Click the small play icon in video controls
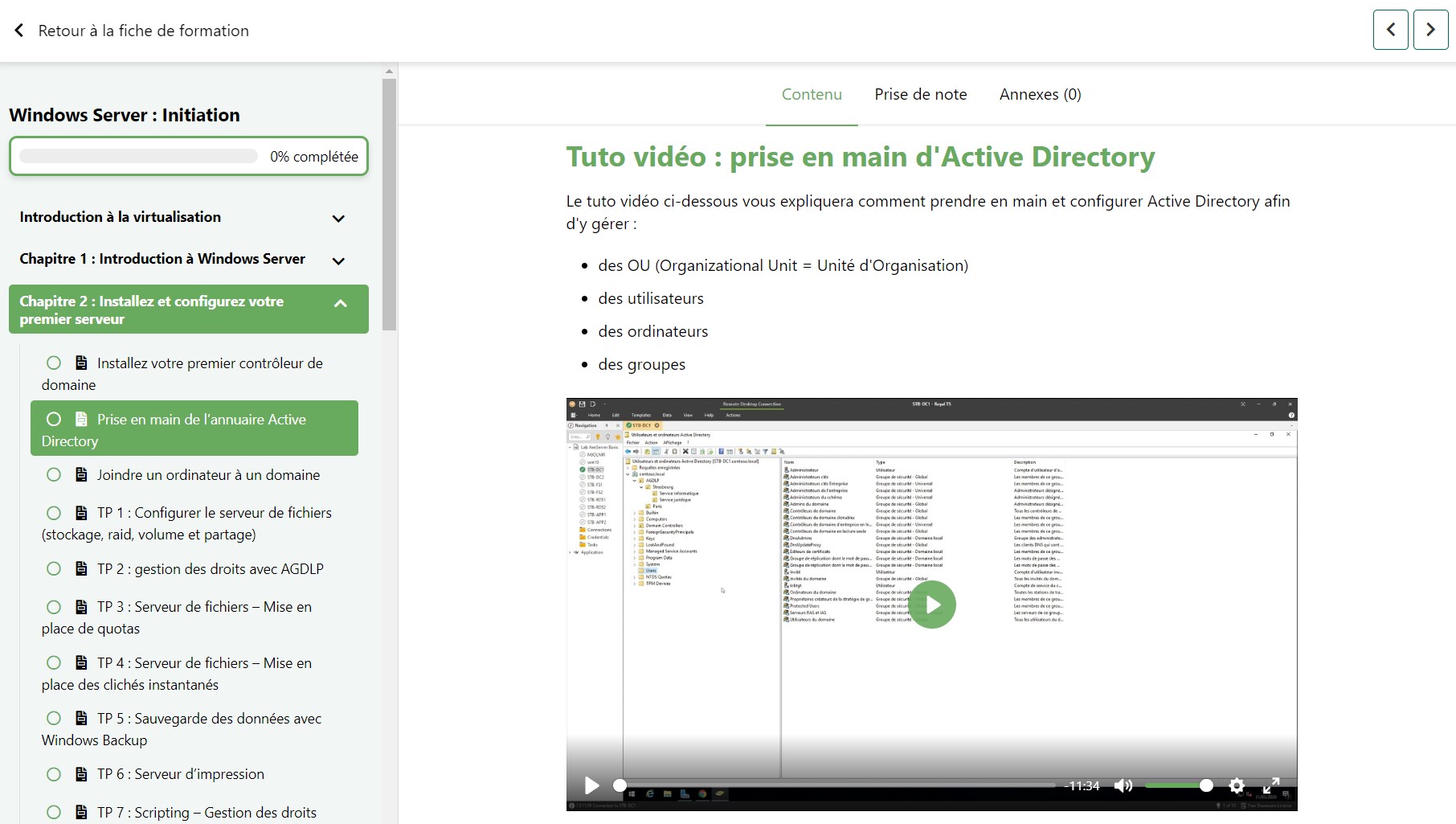This screenshot has height=824, width=1456. (x=592, y=785)
